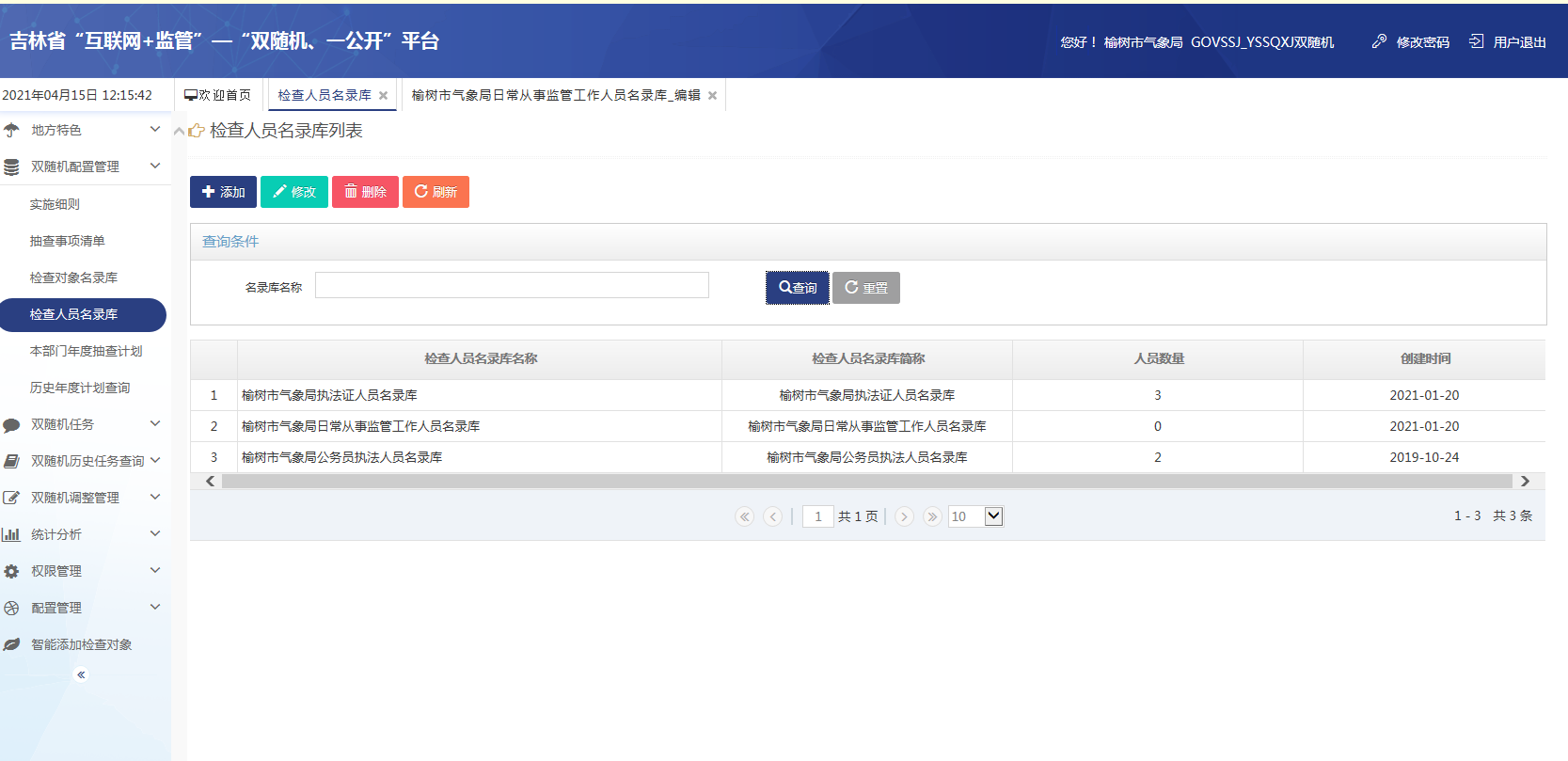
Task: Go to next page arrow in pager
Action: coord(904,516)
